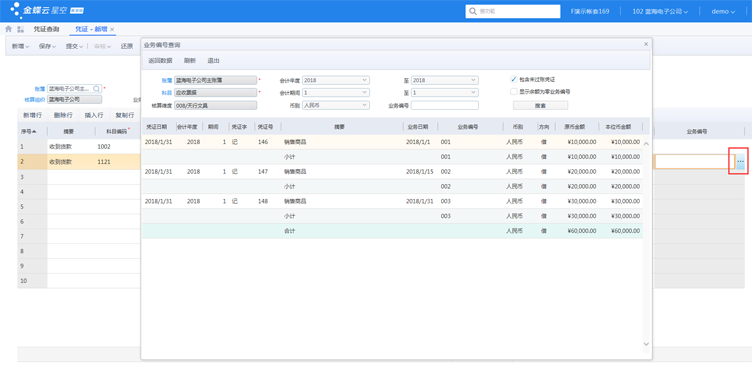
Task: Toggle 包含未过账凭证 checkbox
Action: 514,80
